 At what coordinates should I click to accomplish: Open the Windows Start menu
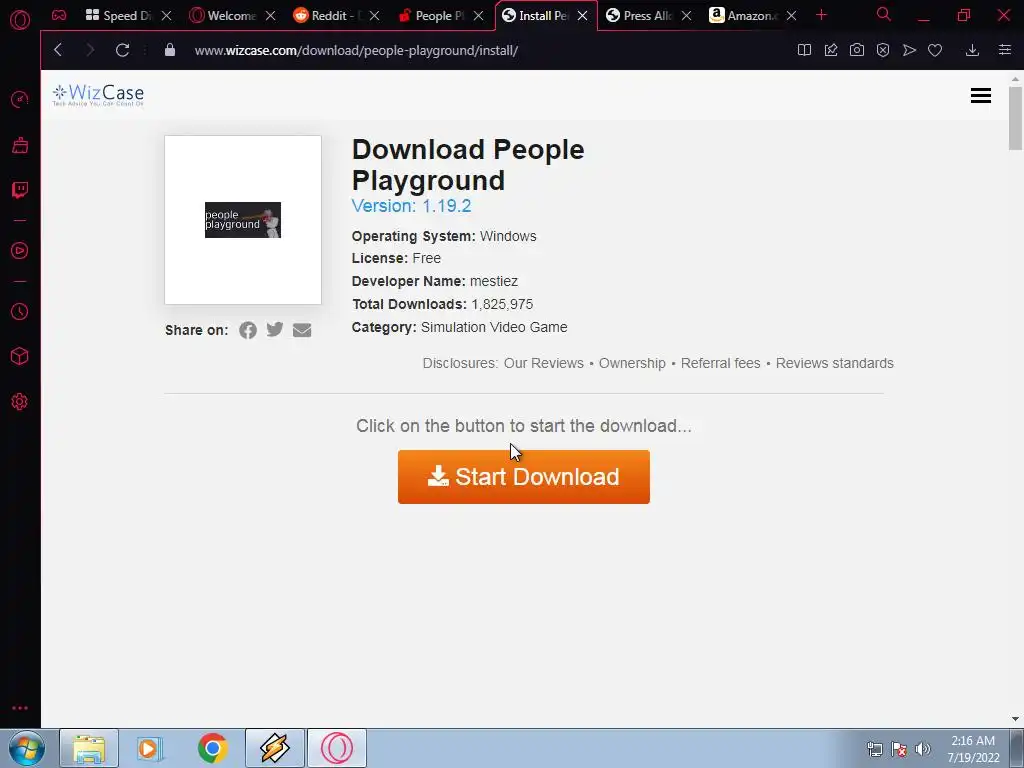tap(27, 748)
